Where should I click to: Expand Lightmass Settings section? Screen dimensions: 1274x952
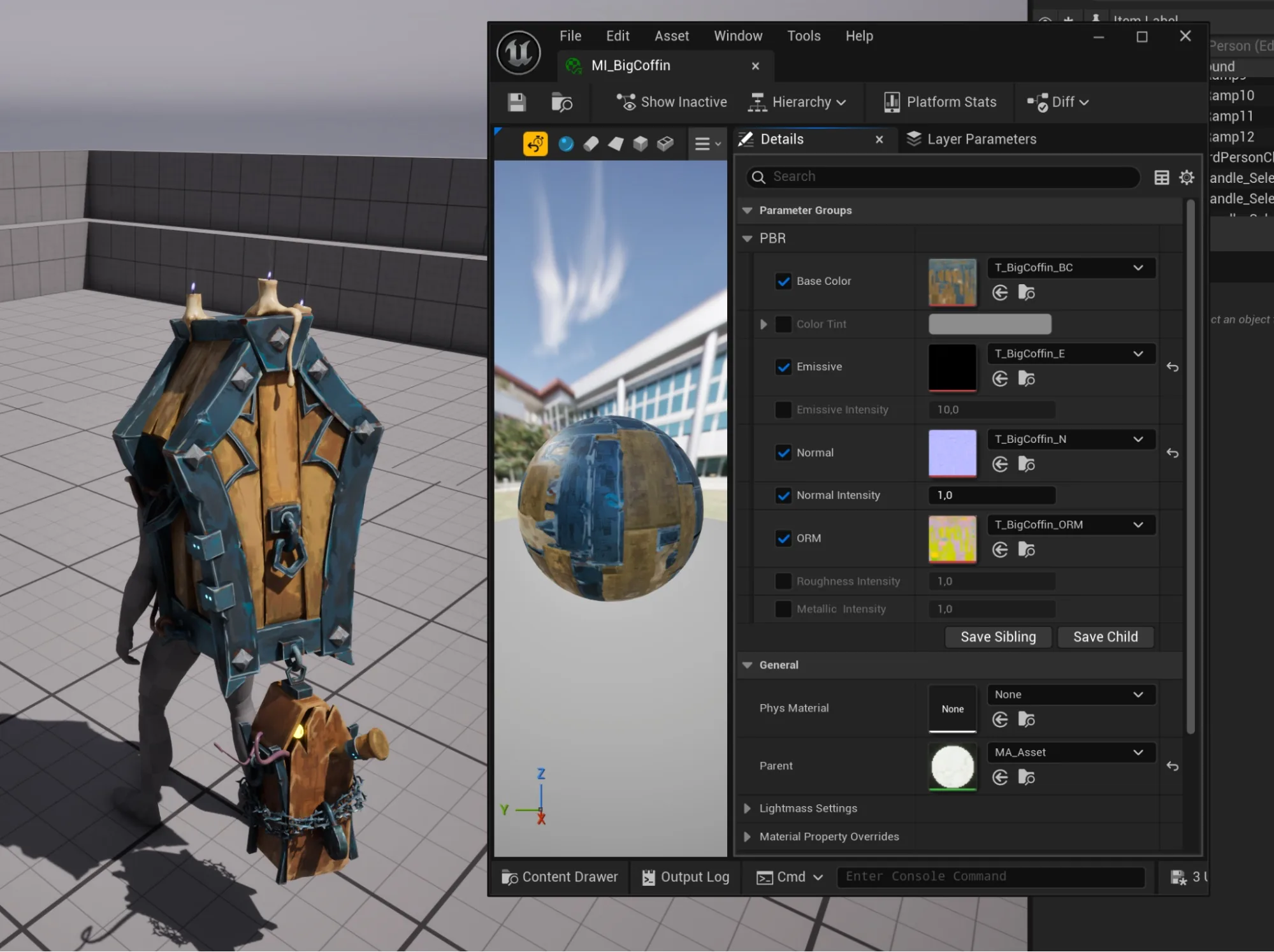click(747, 809)
